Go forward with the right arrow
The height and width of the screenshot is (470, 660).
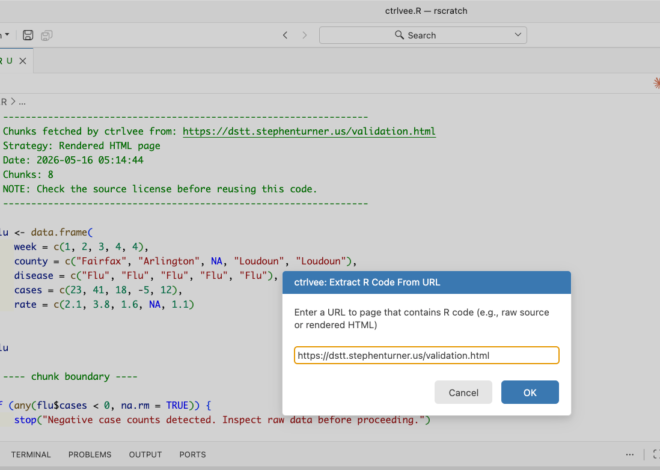click(x=304, y=35)
